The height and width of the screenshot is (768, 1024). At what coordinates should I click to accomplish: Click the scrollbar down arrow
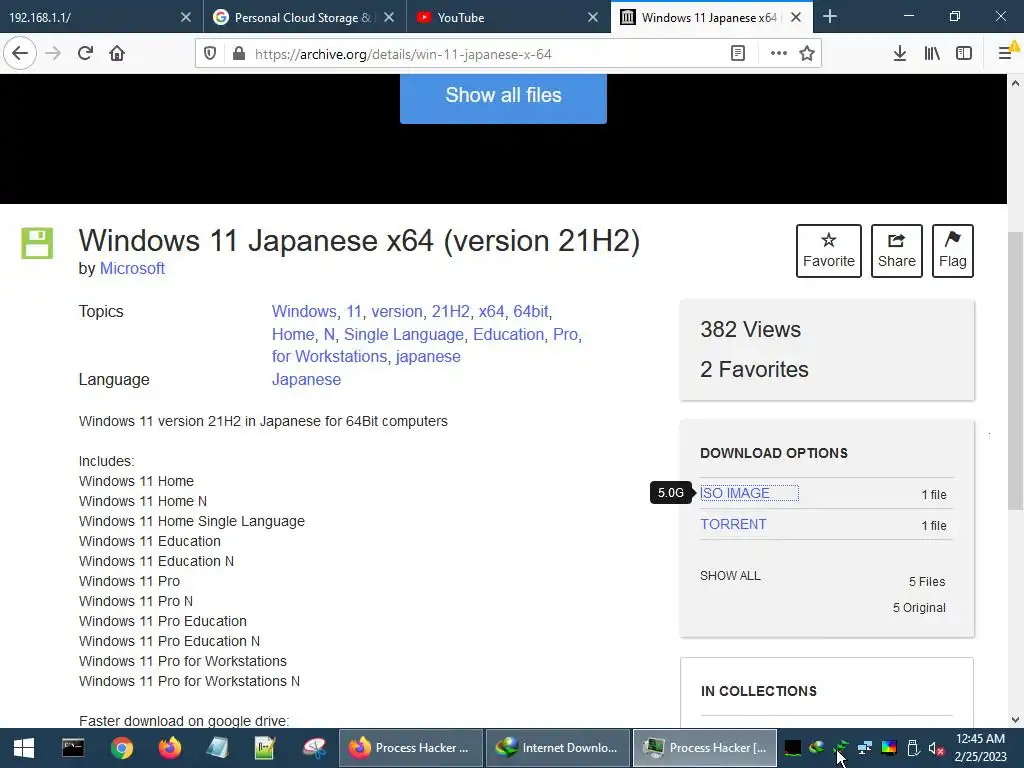1015,720
